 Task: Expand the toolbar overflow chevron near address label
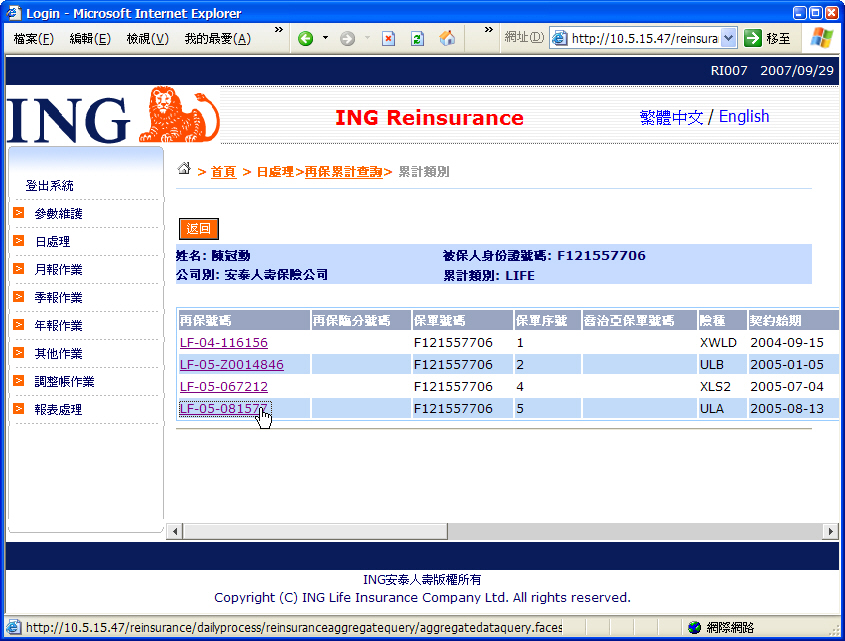488,30
